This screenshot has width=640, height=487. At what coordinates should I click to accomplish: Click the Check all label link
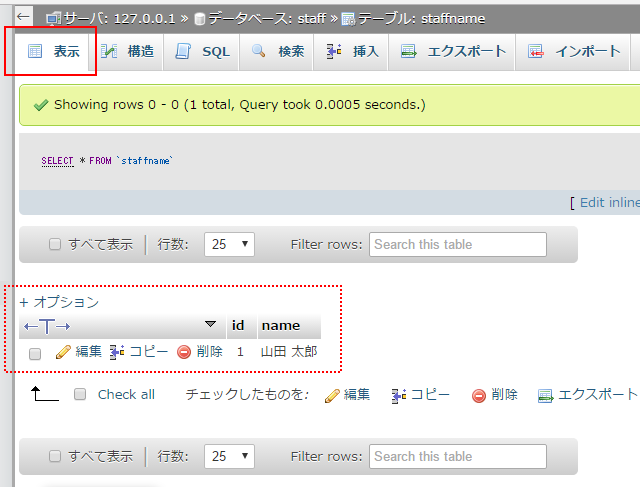[126, 394]
